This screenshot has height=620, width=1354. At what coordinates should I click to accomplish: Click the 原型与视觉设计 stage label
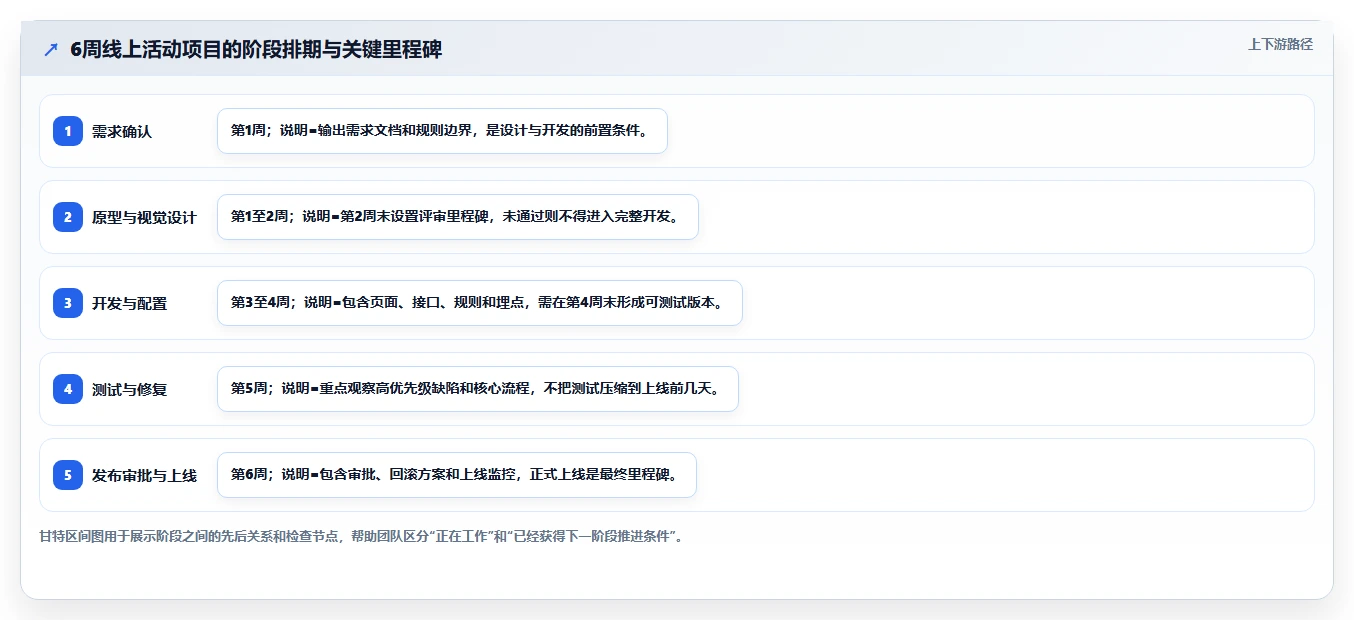point(144,217)
